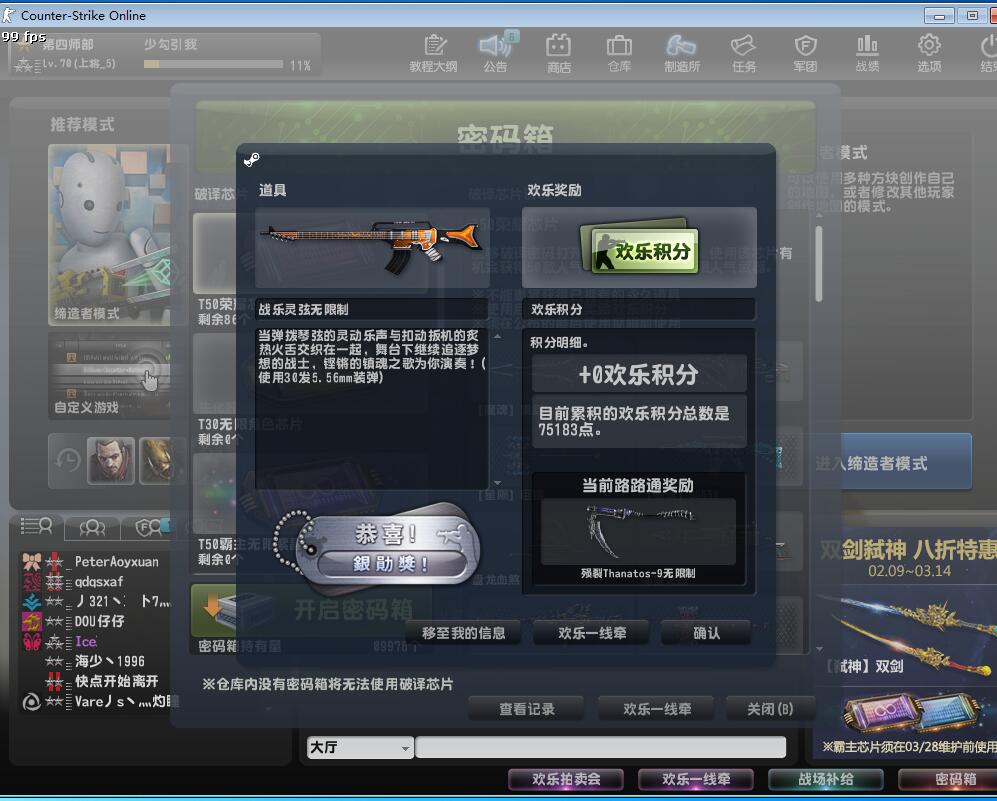The image size is (997, 801).
Task: Open the 军团 clan icon
Action: click(805, 53)
